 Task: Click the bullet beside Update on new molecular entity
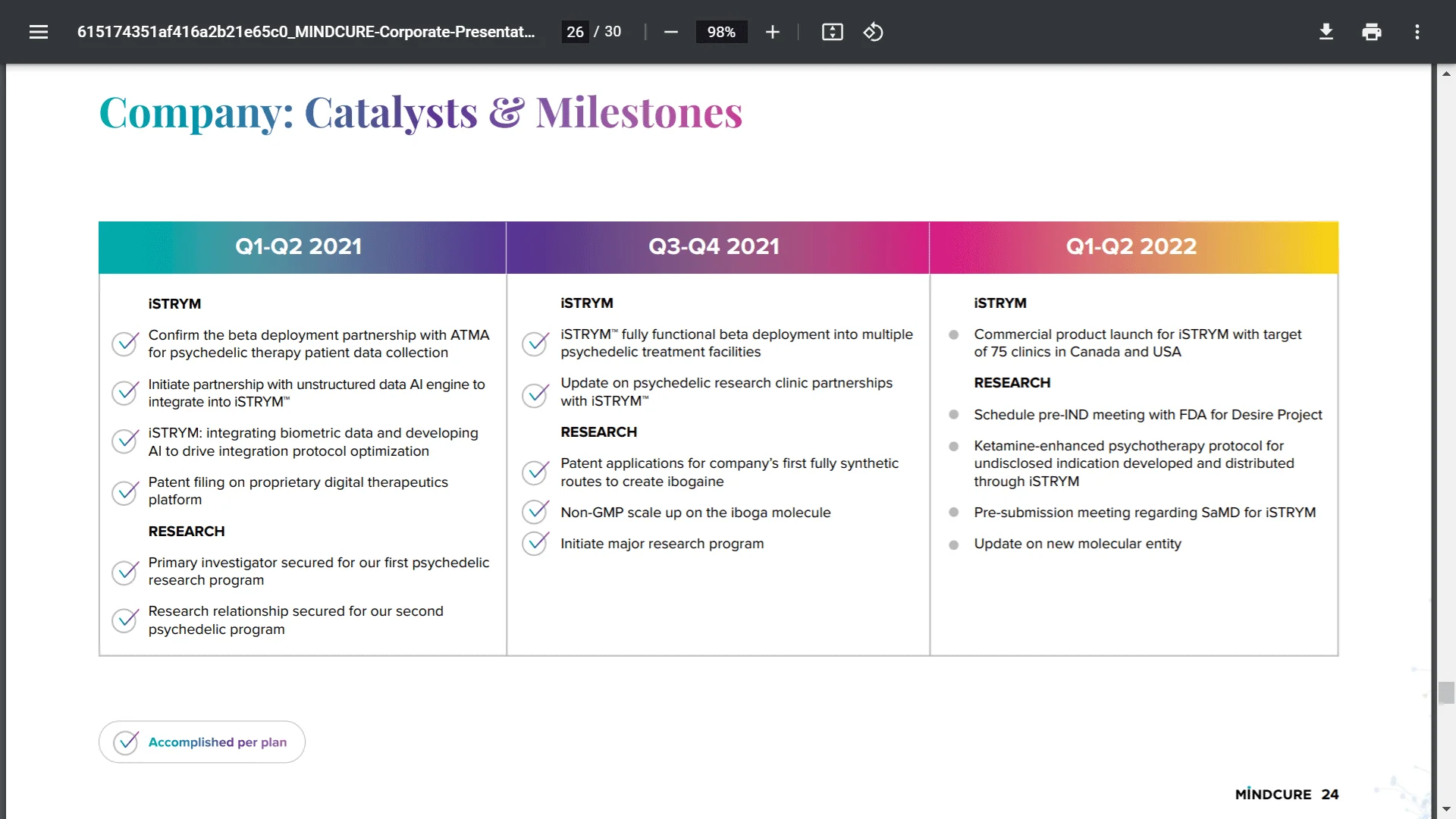954,544
